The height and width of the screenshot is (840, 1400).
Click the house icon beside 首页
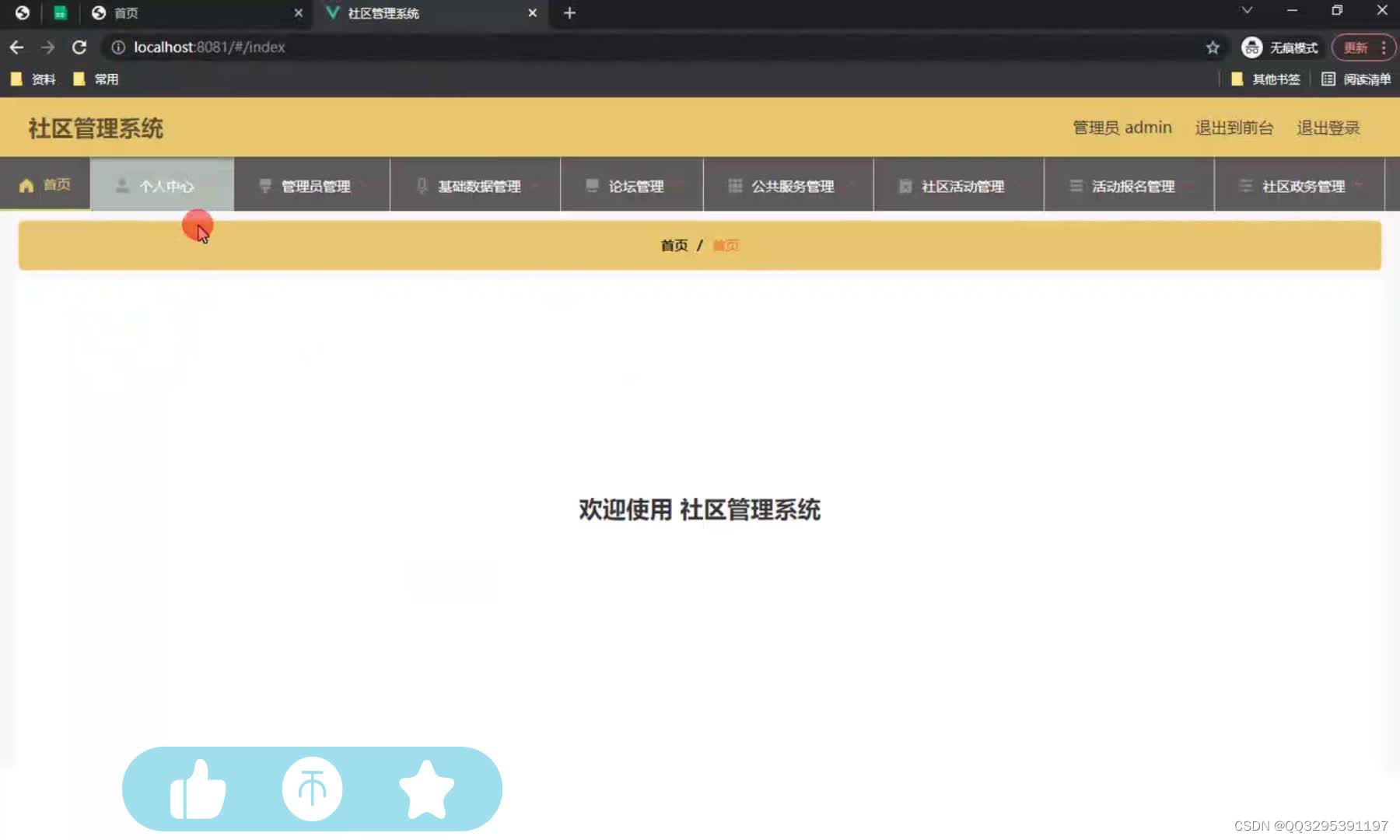point(26,185)
